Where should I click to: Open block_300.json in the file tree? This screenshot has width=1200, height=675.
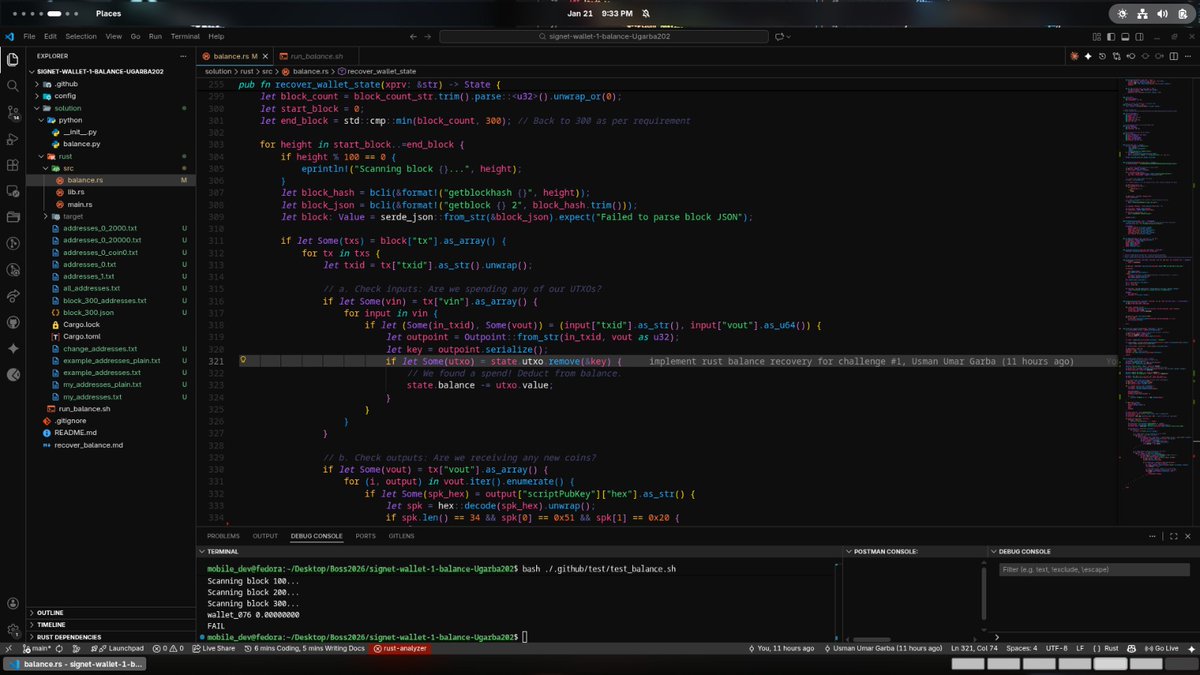tap(88, 313)
